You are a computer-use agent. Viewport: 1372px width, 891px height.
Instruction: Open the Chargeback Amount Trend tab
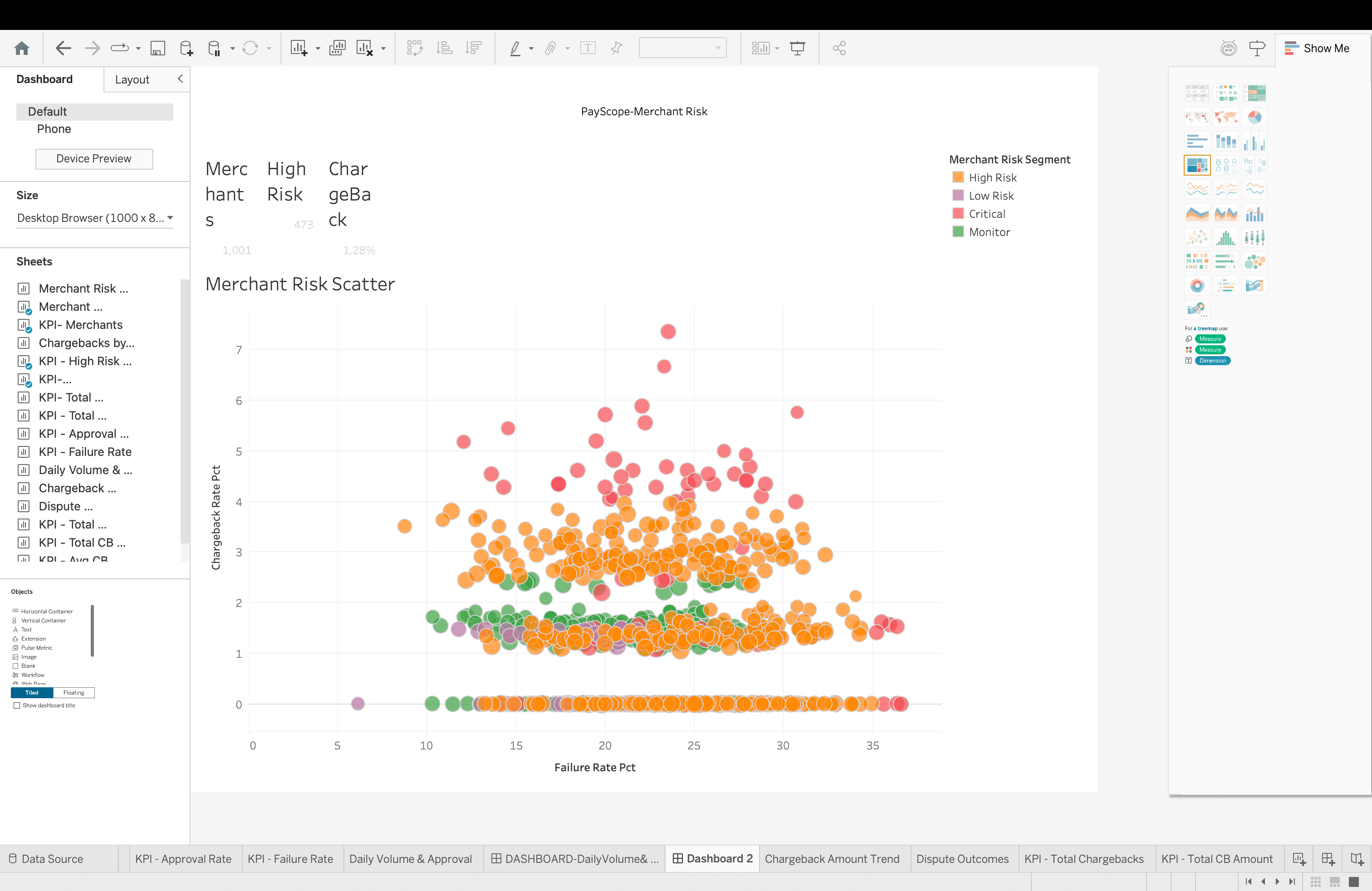832,859
